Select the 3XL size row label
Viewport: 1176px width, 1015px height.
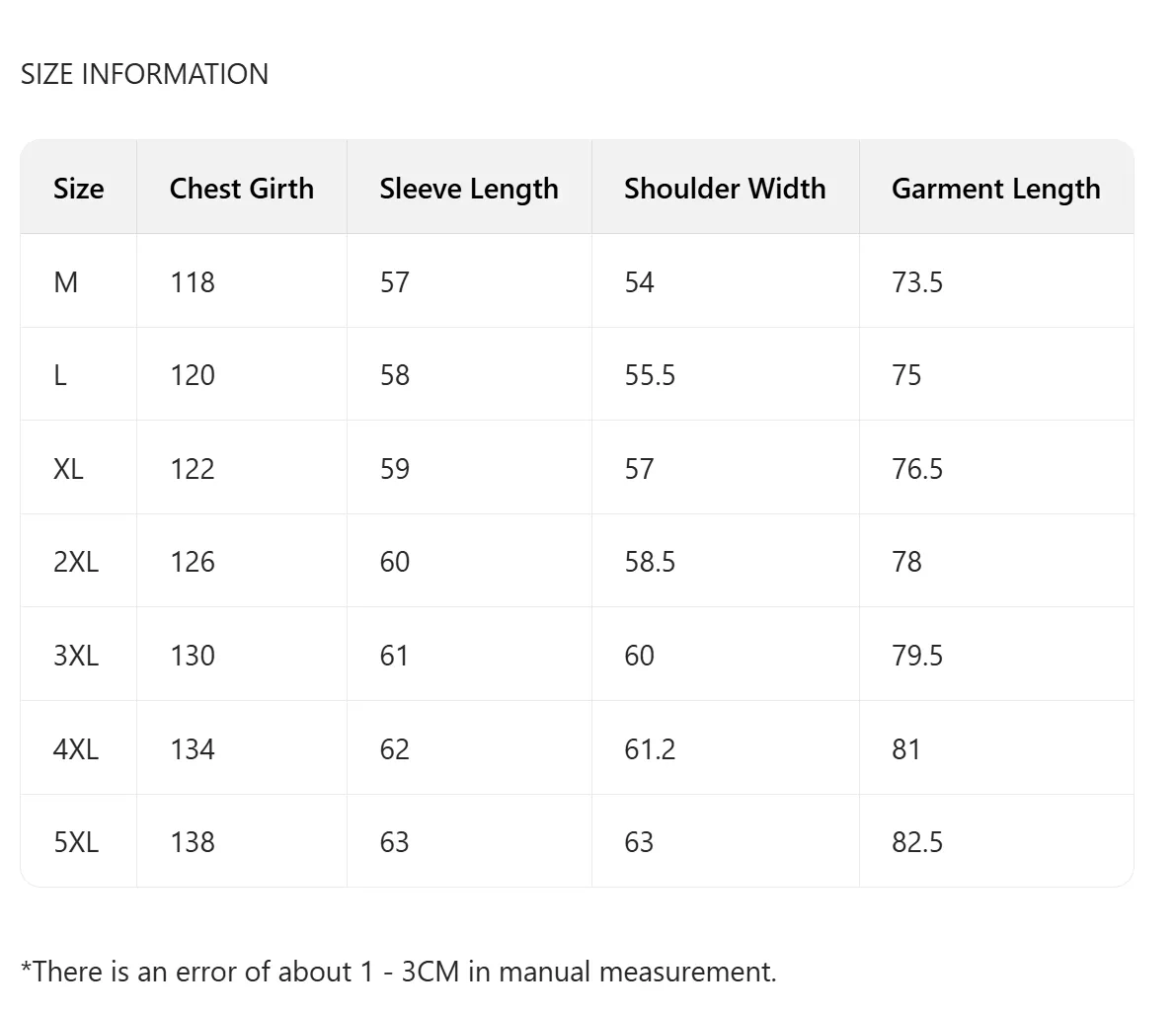76,656
